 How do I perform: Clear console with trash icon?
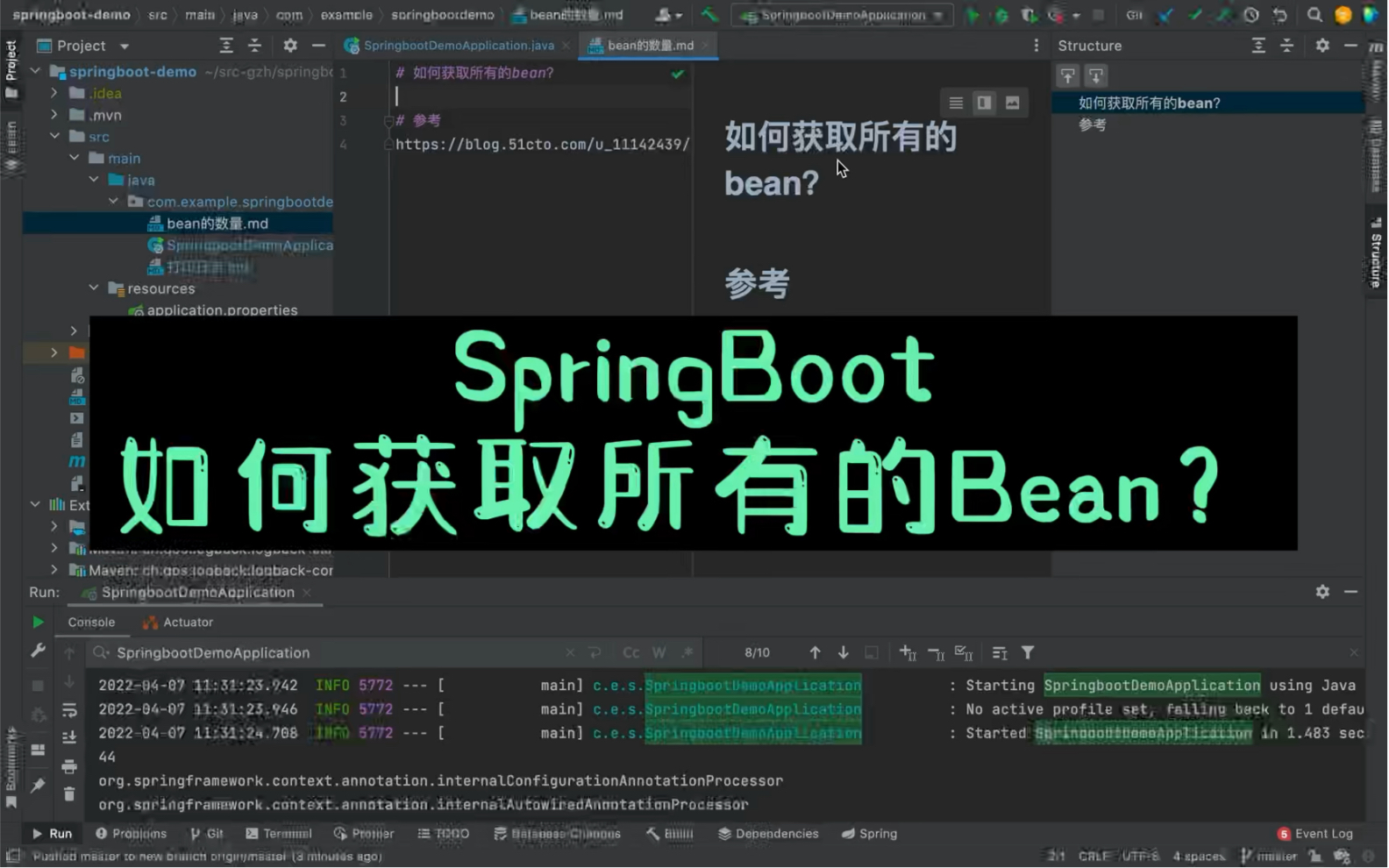click(x=69, y=794)
